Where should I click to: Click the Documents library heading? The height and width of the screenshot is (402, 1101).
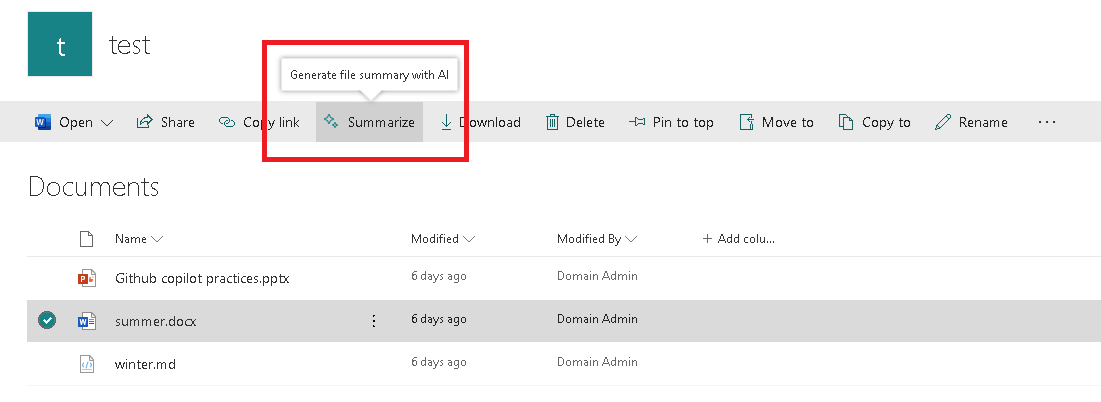[93, 187]
